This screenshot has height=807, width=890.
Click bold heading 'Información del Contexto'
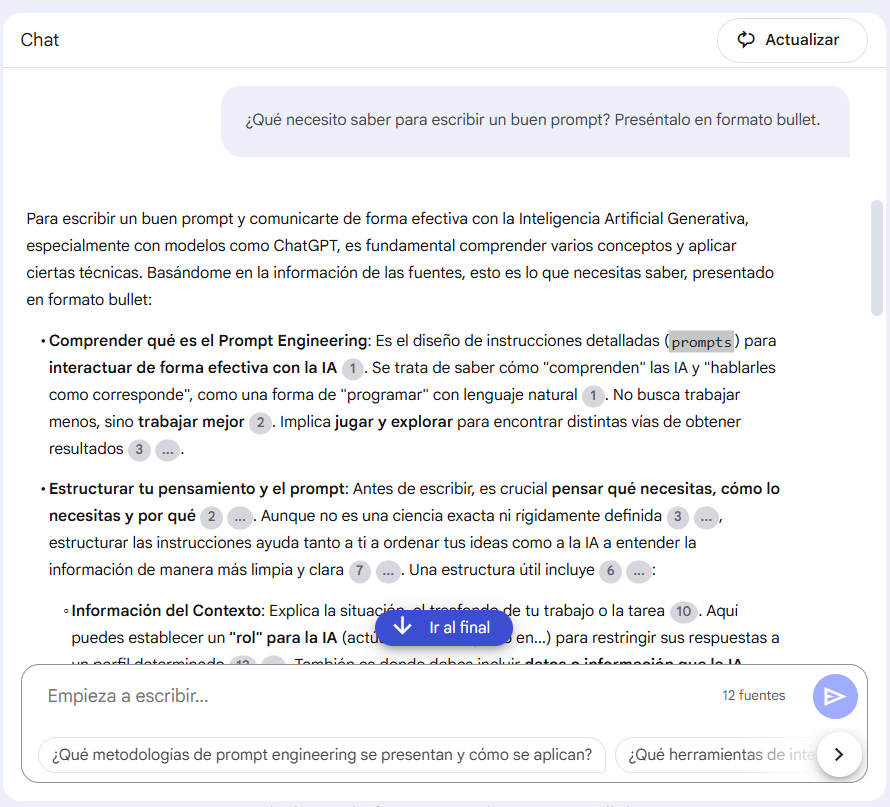coord(166,611)
